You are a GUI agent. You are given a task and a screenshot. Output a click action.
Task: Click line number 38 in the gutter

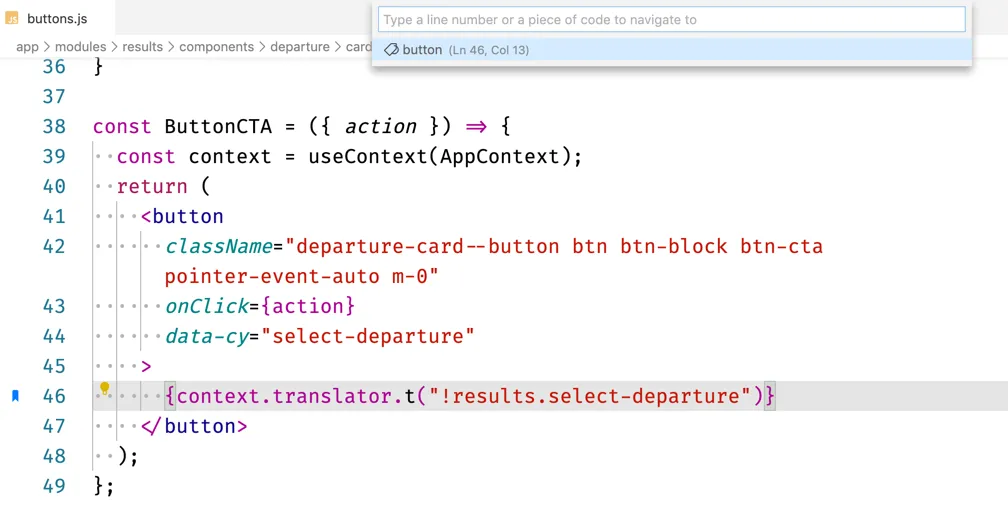coord(54,126)
